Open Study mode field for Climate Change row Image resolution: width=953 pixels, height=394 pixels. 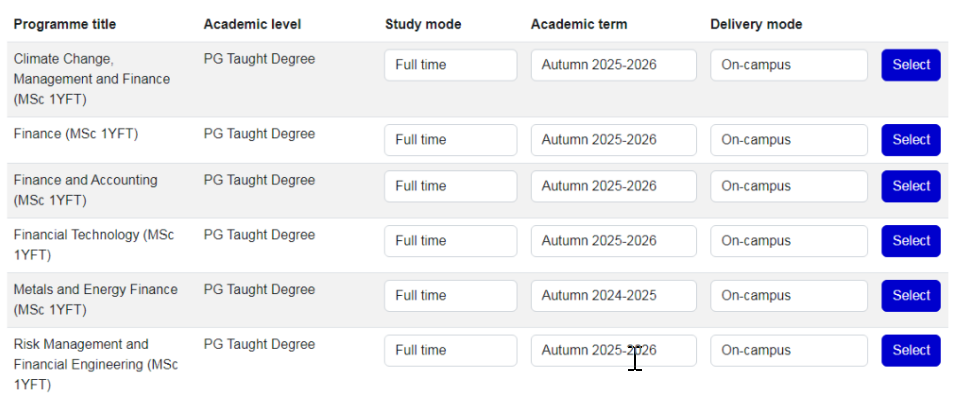450,65
